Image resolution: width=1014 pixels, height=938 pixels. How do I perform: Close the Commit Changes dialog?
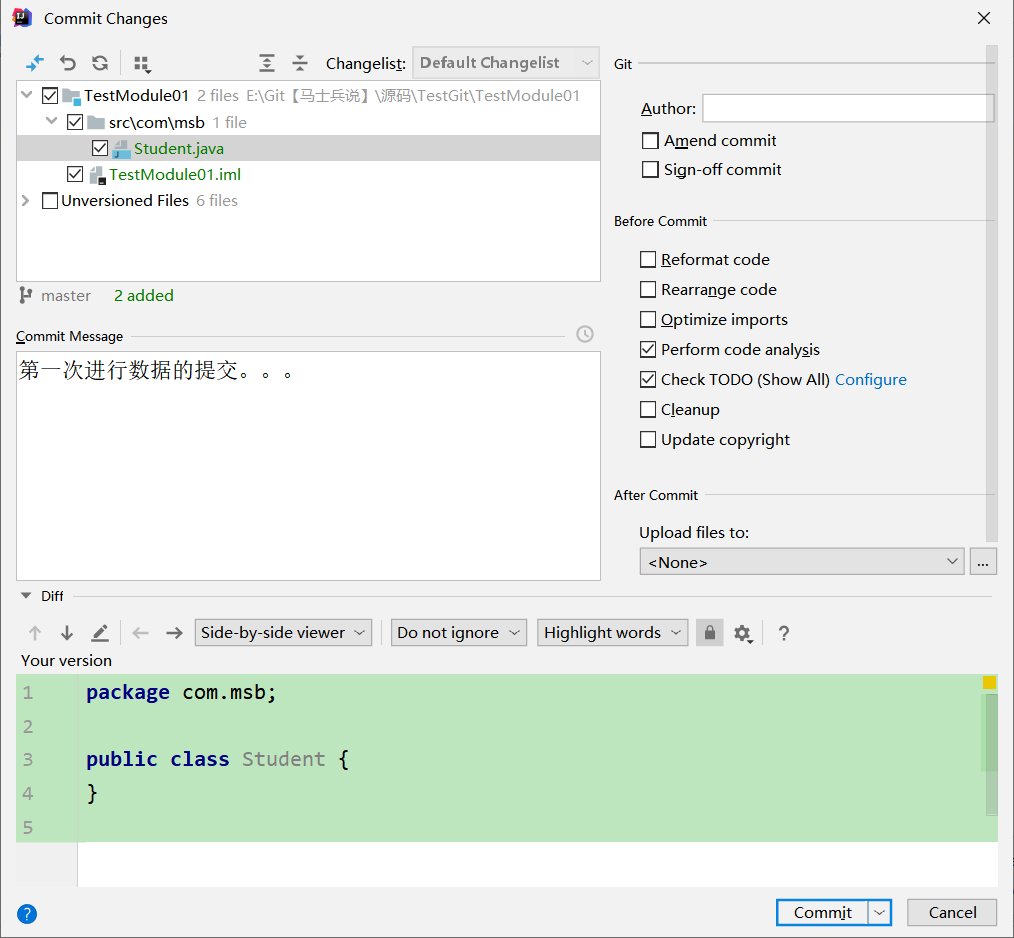pos(984,18)
